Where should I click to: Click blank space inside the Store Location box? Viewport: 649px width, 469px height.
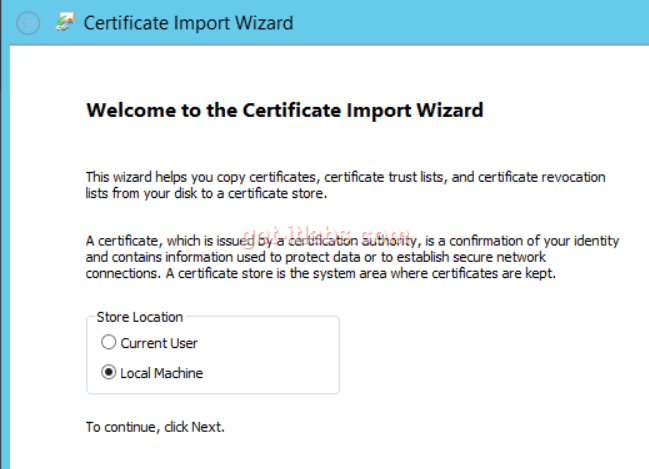pyautogui.click(x=280, y=358)
